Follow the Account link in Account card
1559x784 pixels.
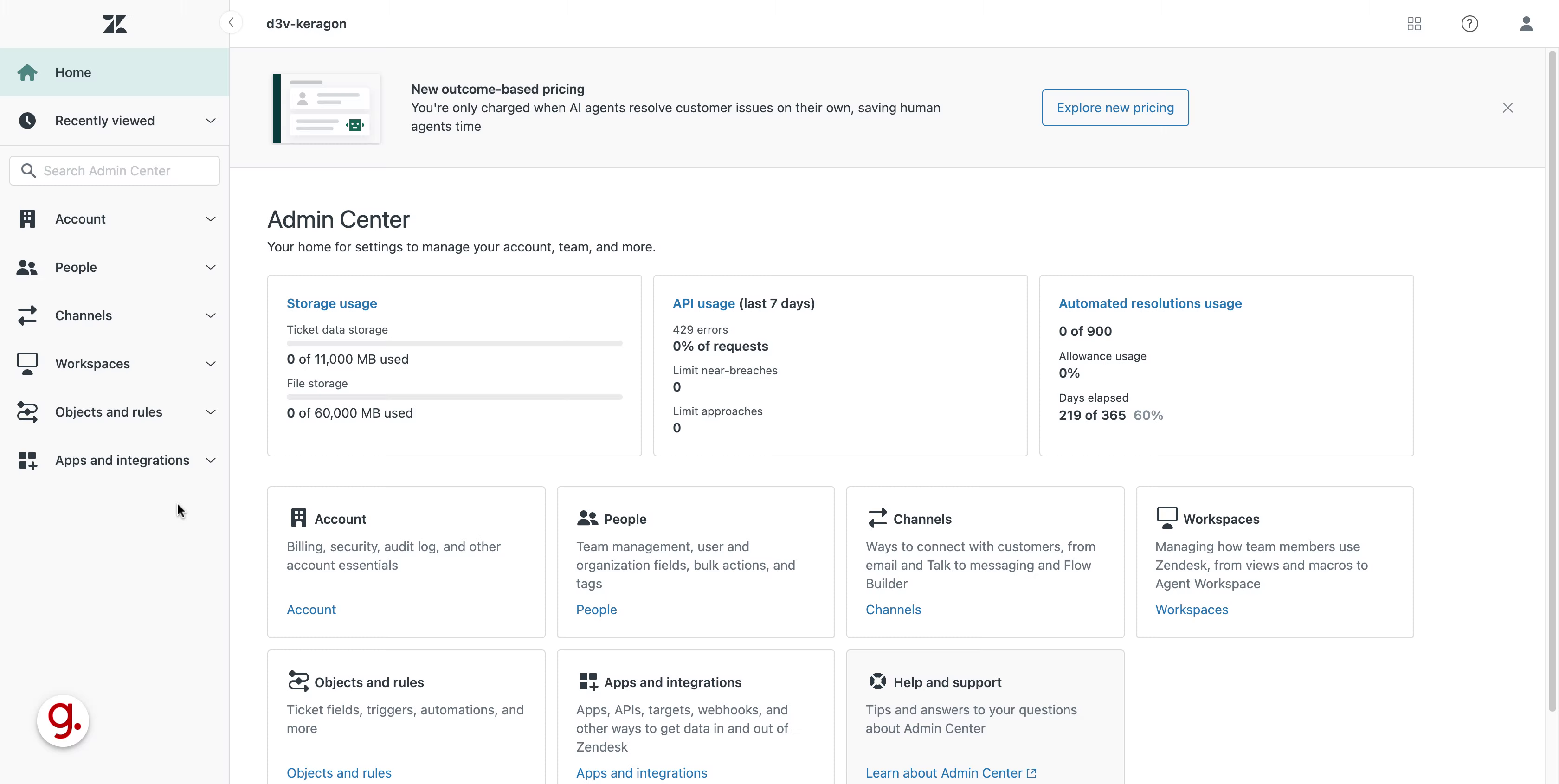coord(311,609)
